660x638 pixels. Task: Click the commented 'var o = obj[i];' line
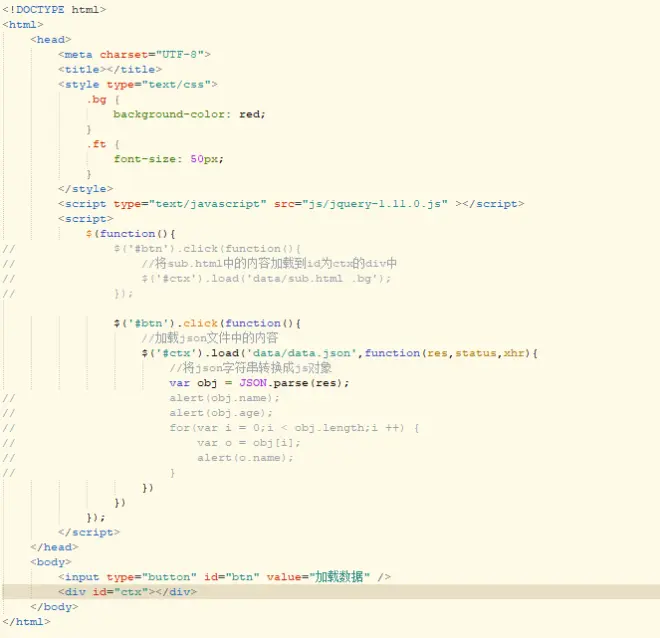point(249,443)
